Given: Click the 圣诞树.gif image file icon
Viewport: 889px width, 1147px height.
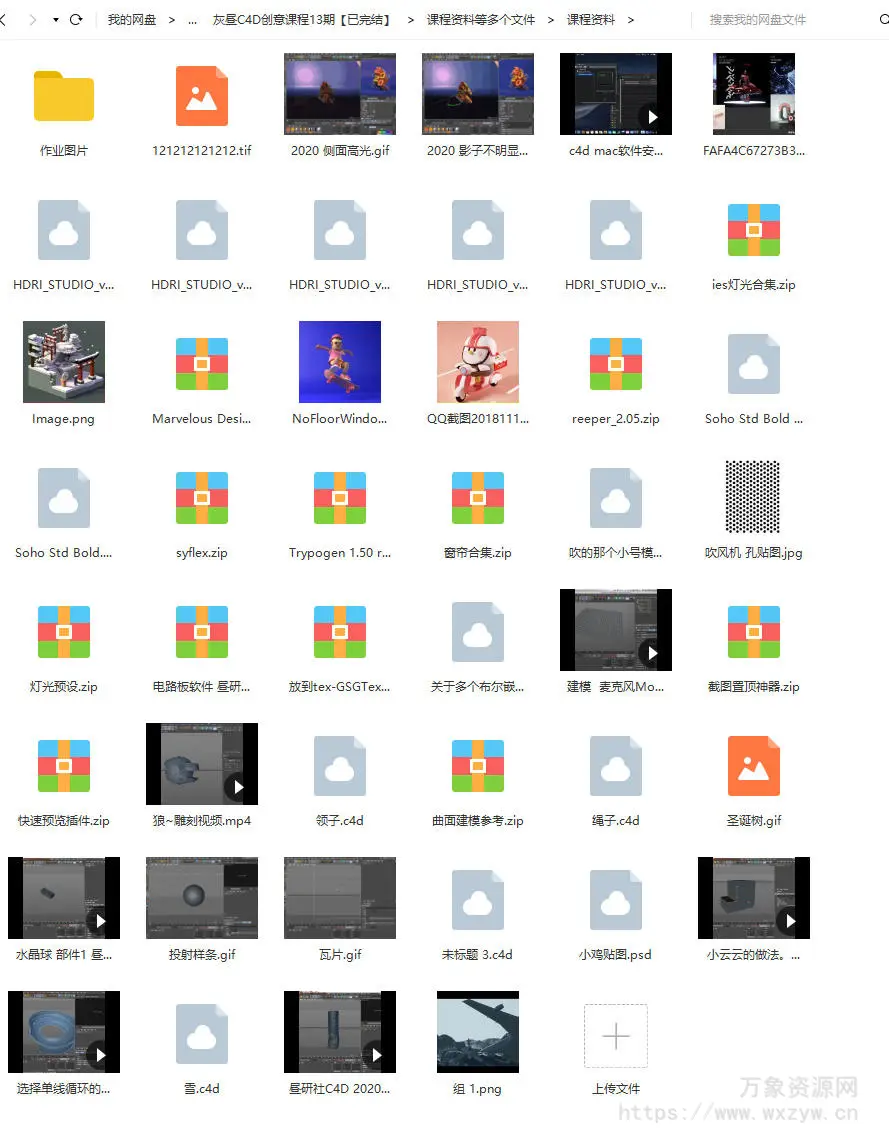Looking at the screenshot, I should 753,766.
